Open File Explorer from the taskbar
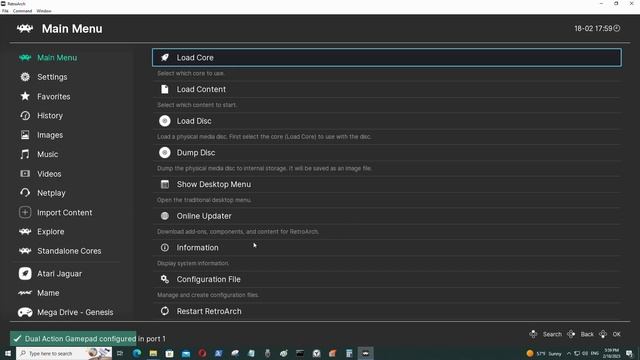 tap(153, 353)
